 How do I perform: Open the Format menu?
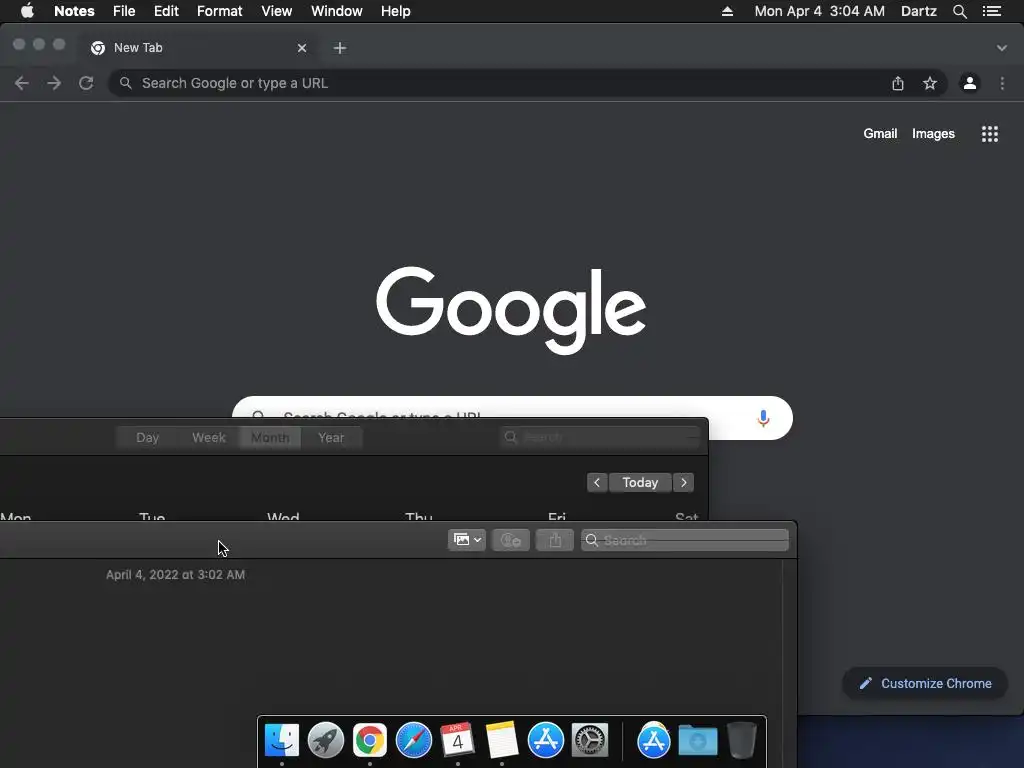tap(219, 11)
